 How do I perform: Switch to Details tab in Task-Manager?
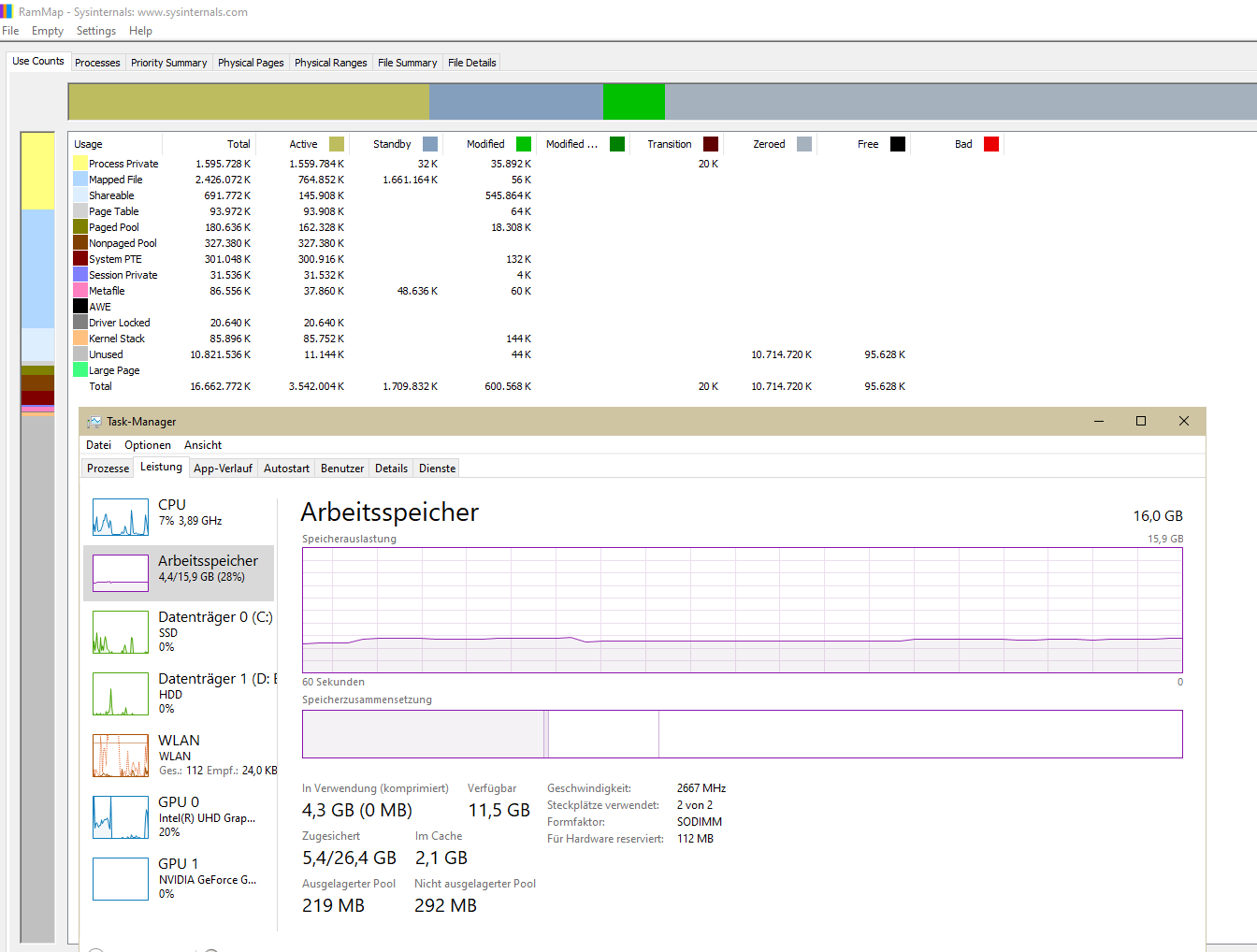click(391, 469)
